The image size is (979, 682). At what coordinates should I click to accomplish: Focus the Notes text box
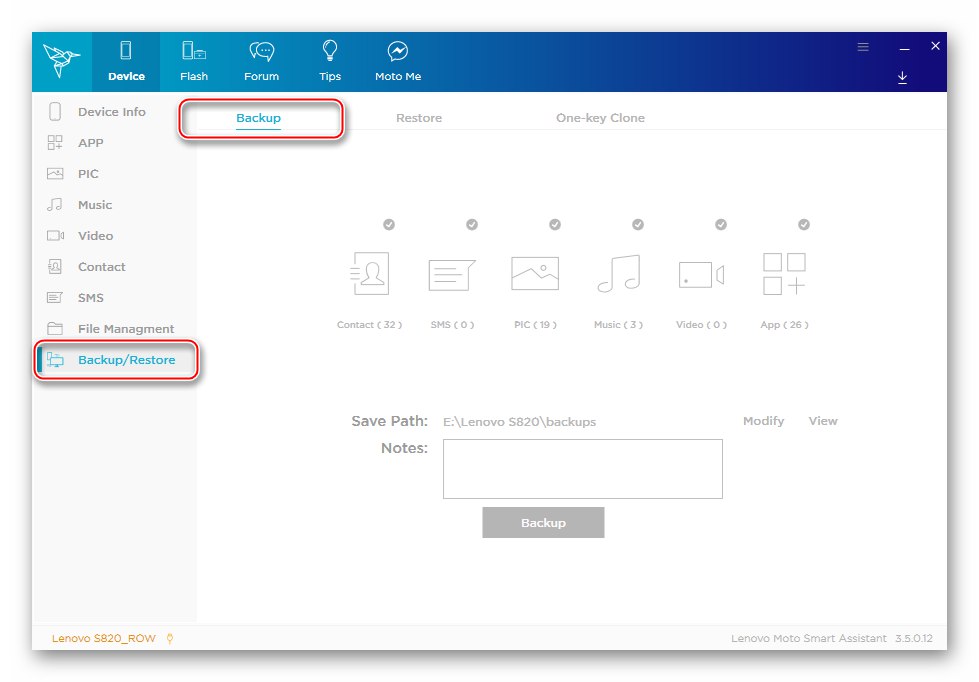coord(583,469)
